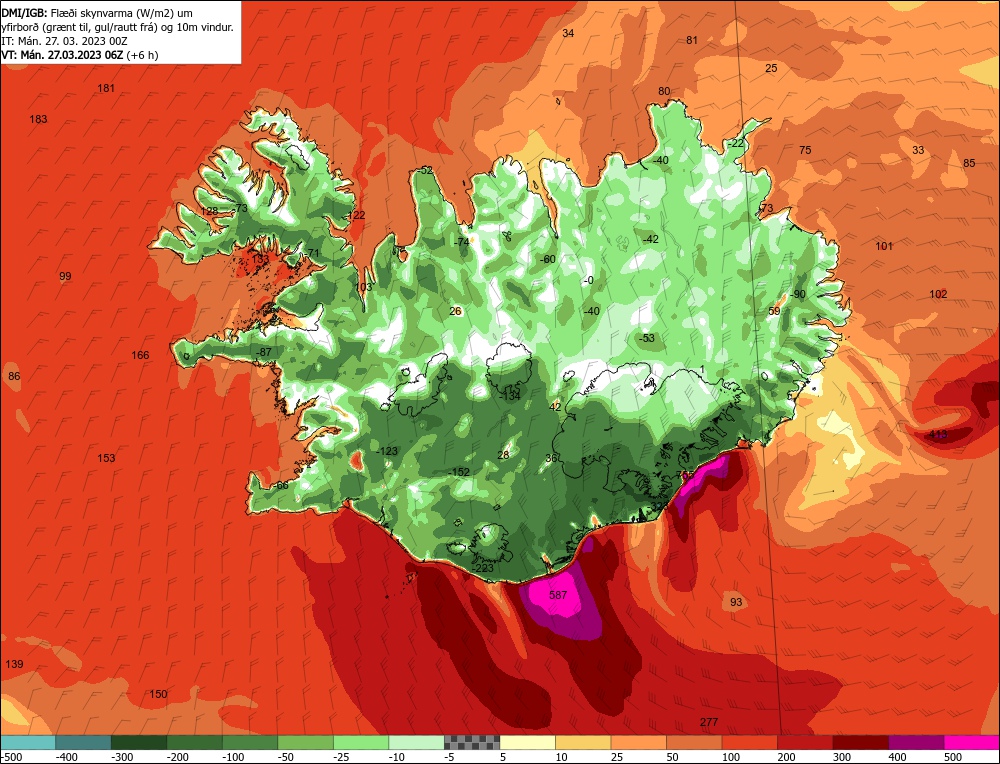Click the 166 value west of Iceland

pyautogui.click(x=140, y=355)
